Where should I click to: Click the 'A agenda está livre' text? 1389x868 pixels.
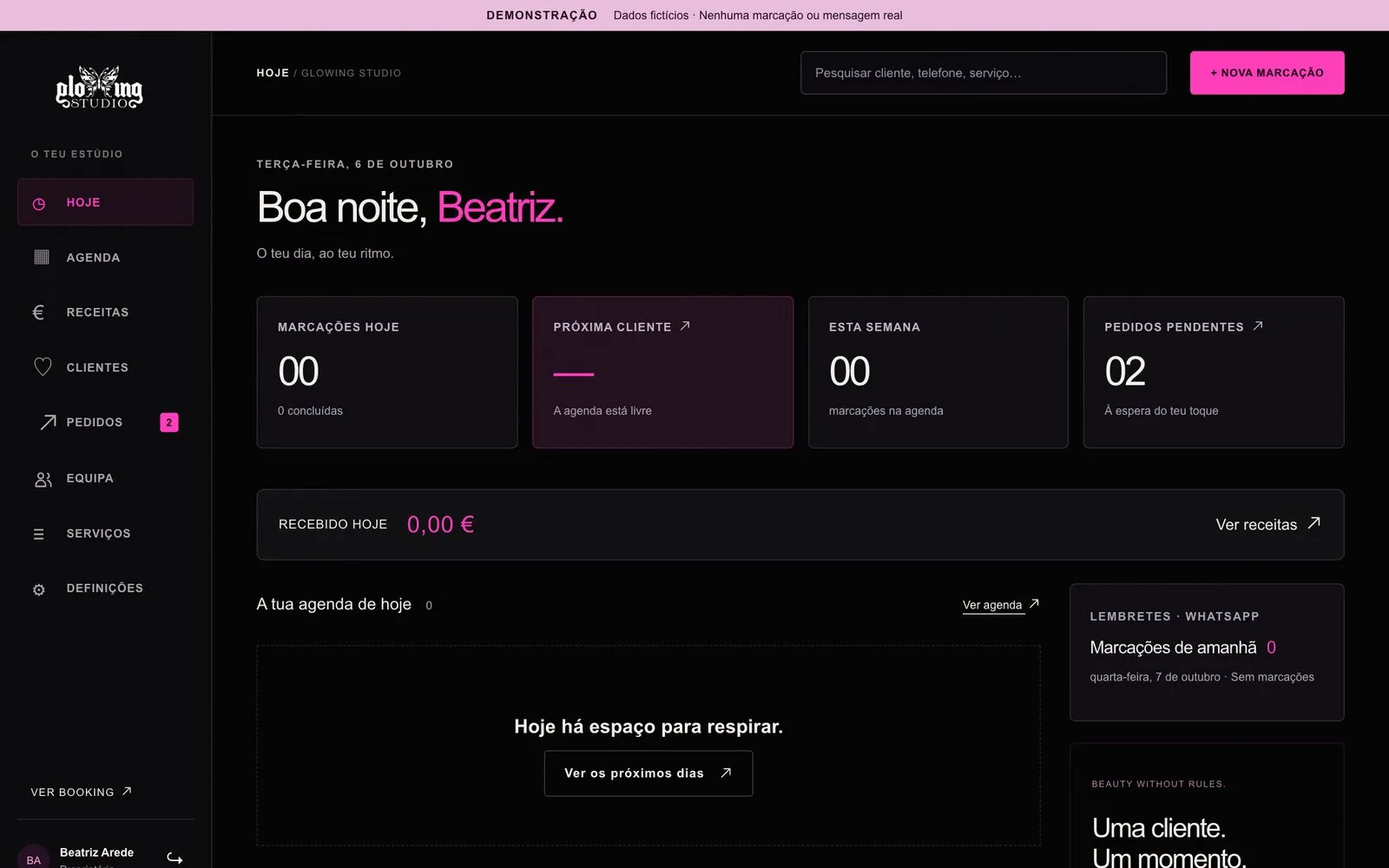tap(602, 411)
